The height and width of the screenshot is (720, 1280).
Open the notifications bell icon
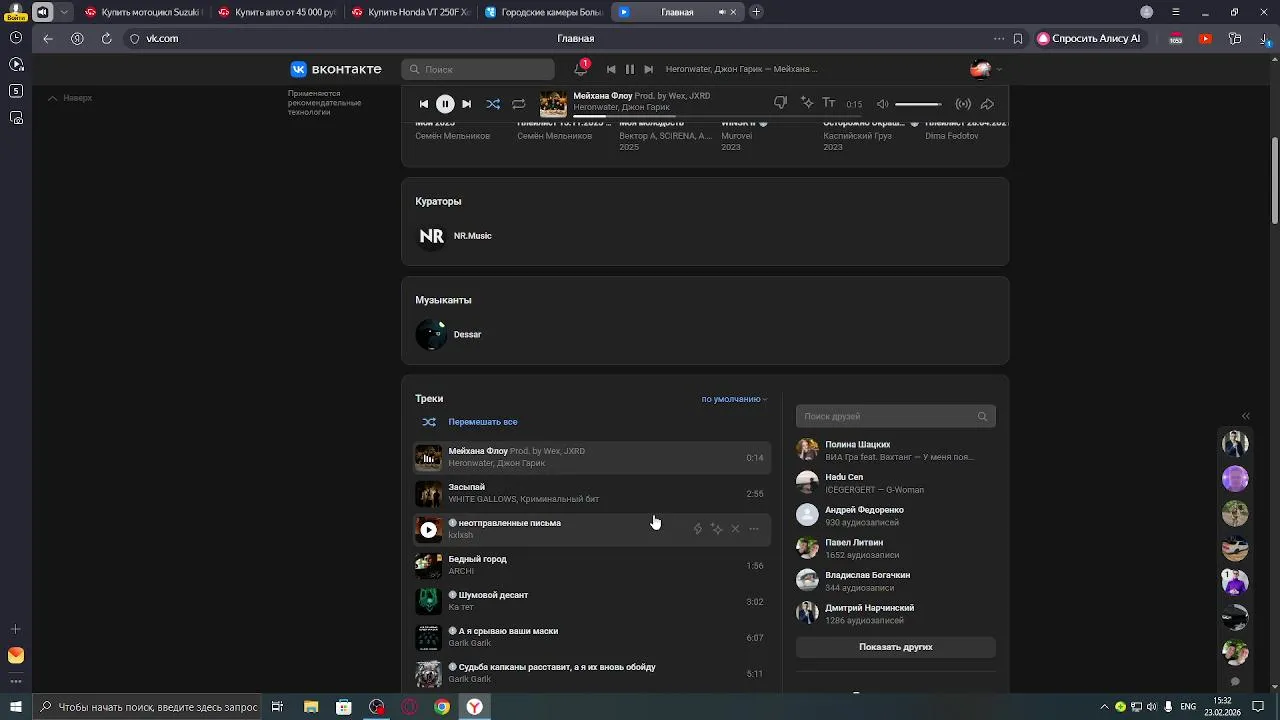click(x=580, y=69)
